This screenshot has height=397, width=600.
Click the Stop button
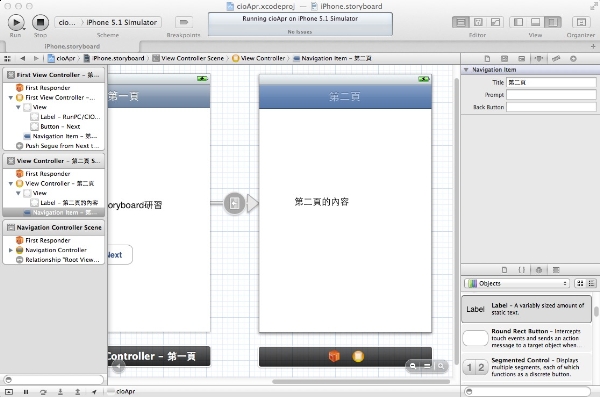tap(40, 22)
